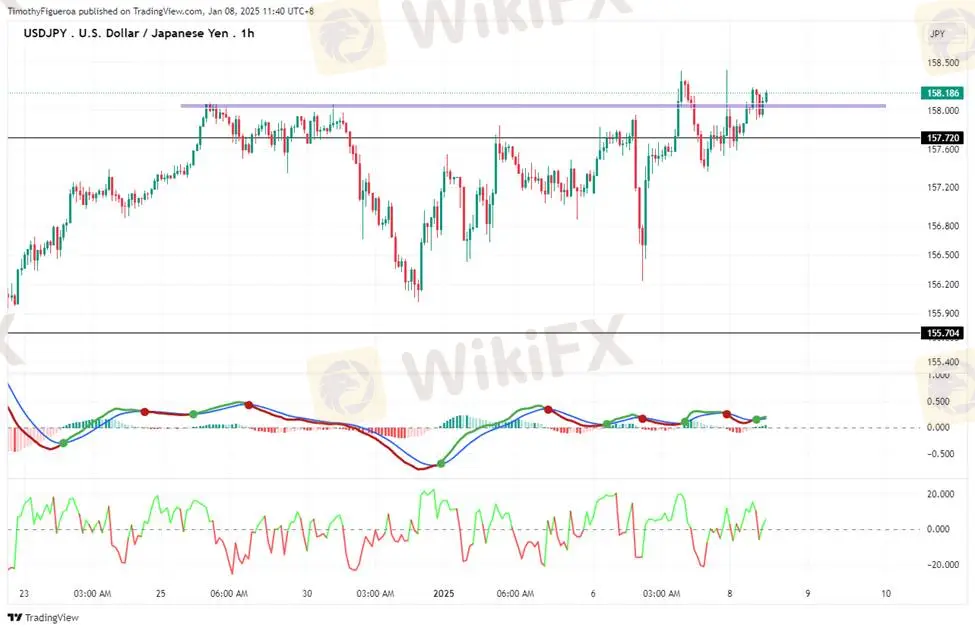The image size is (975, 631).
Task: Click the 155.704 horizontal line price tag
Action: pos(943,333)
